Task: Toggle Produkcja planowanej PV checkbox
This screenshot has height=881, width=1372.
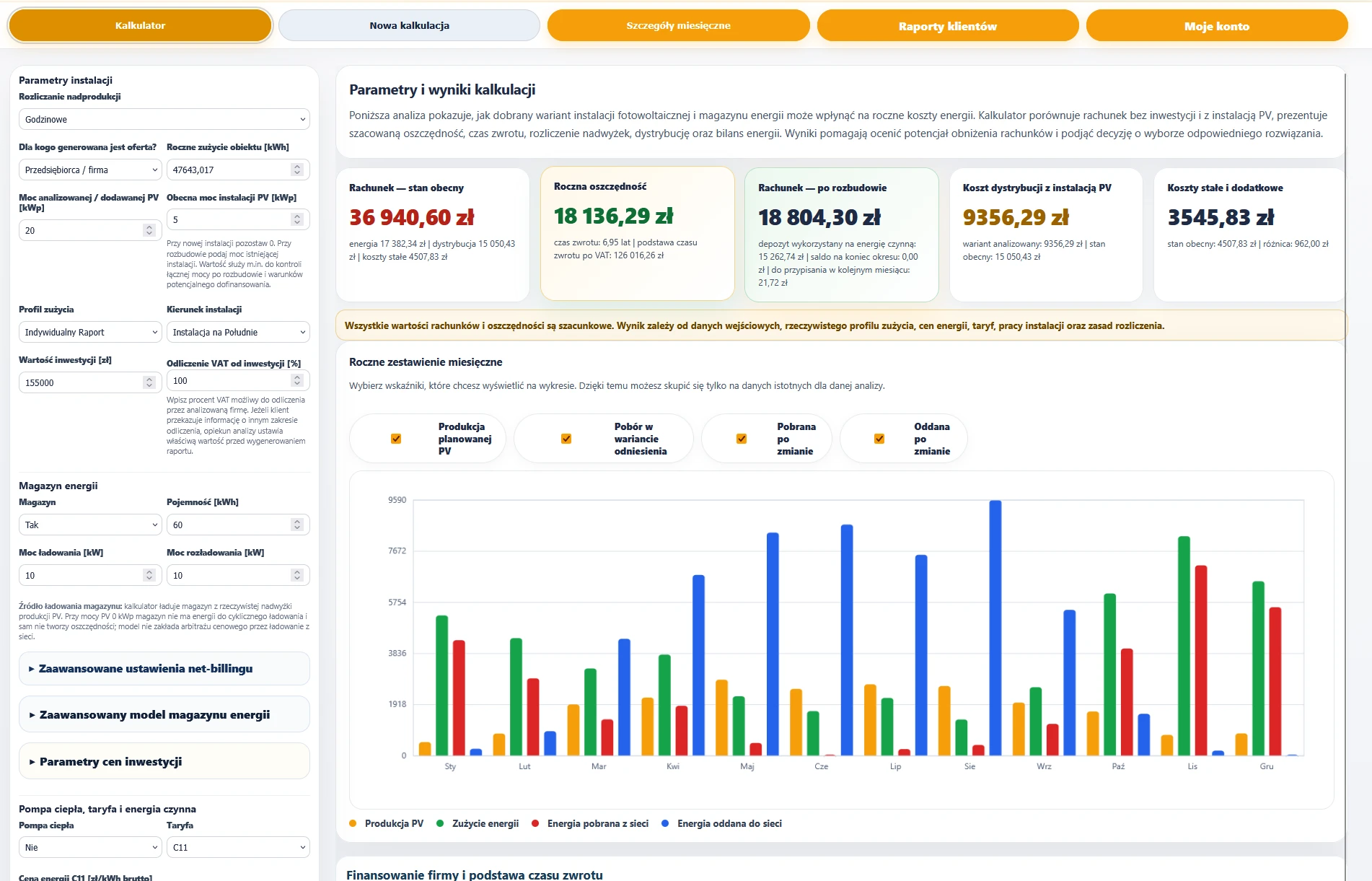Action: pos(396,439)
